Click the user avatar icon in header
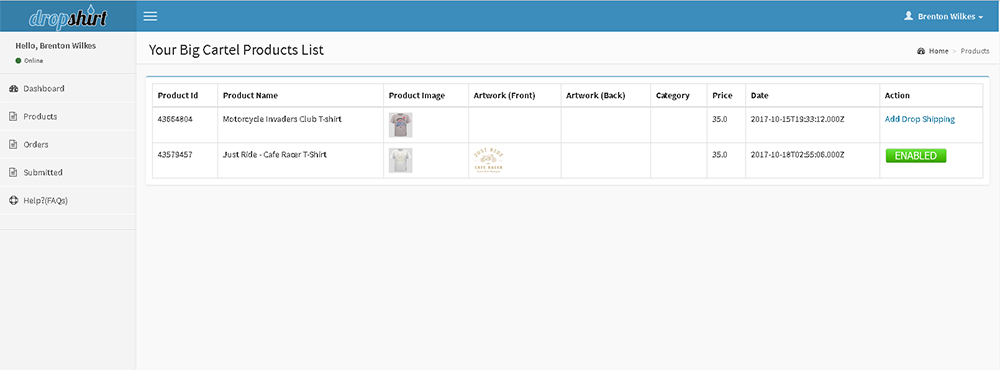The height and width of the screenshot is (370, 1000). click(909, 16)
